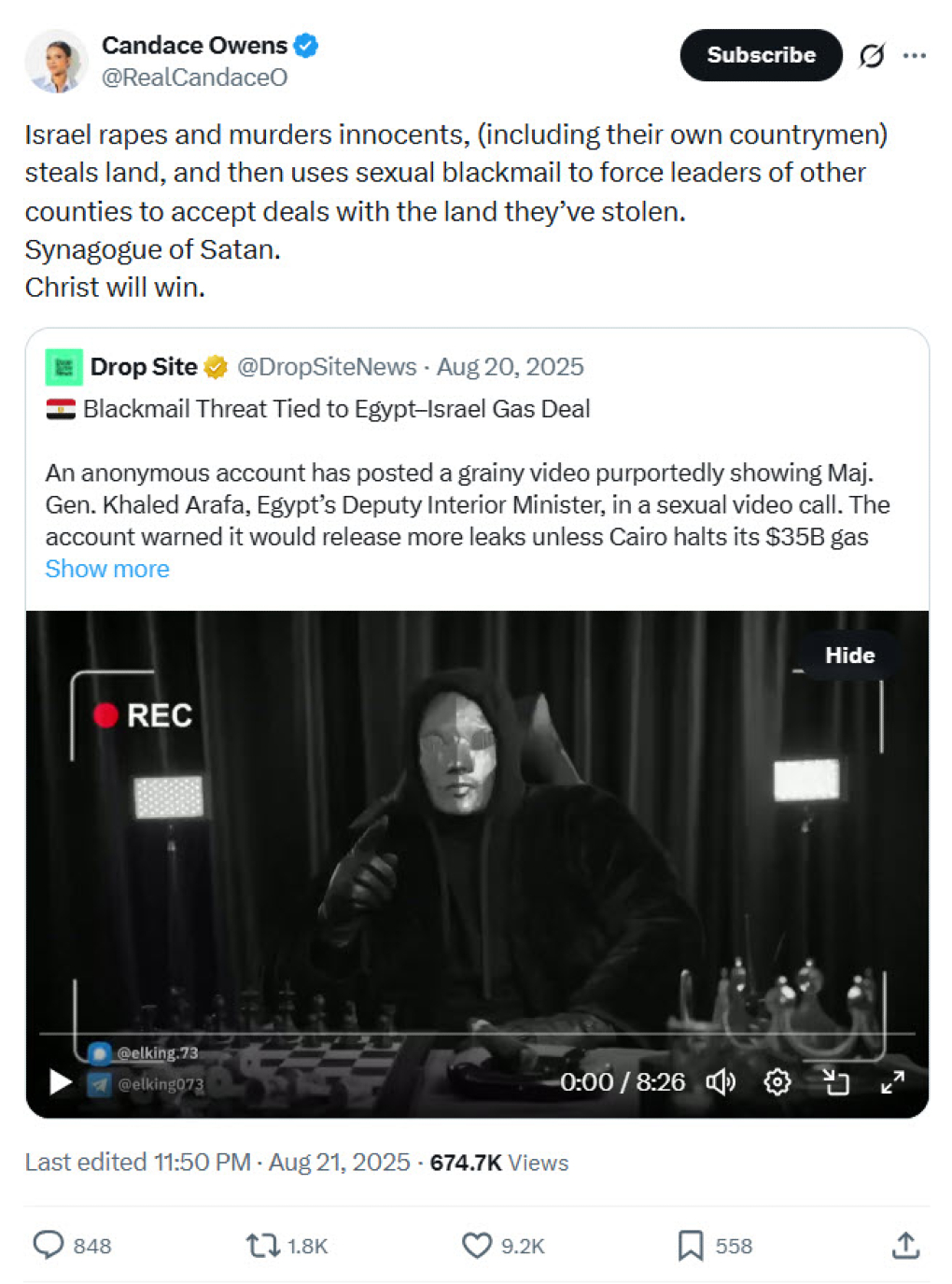This screenshot has height=1284, width=952.
Task: Open the video settings gear
Action: pos(777,1082)
